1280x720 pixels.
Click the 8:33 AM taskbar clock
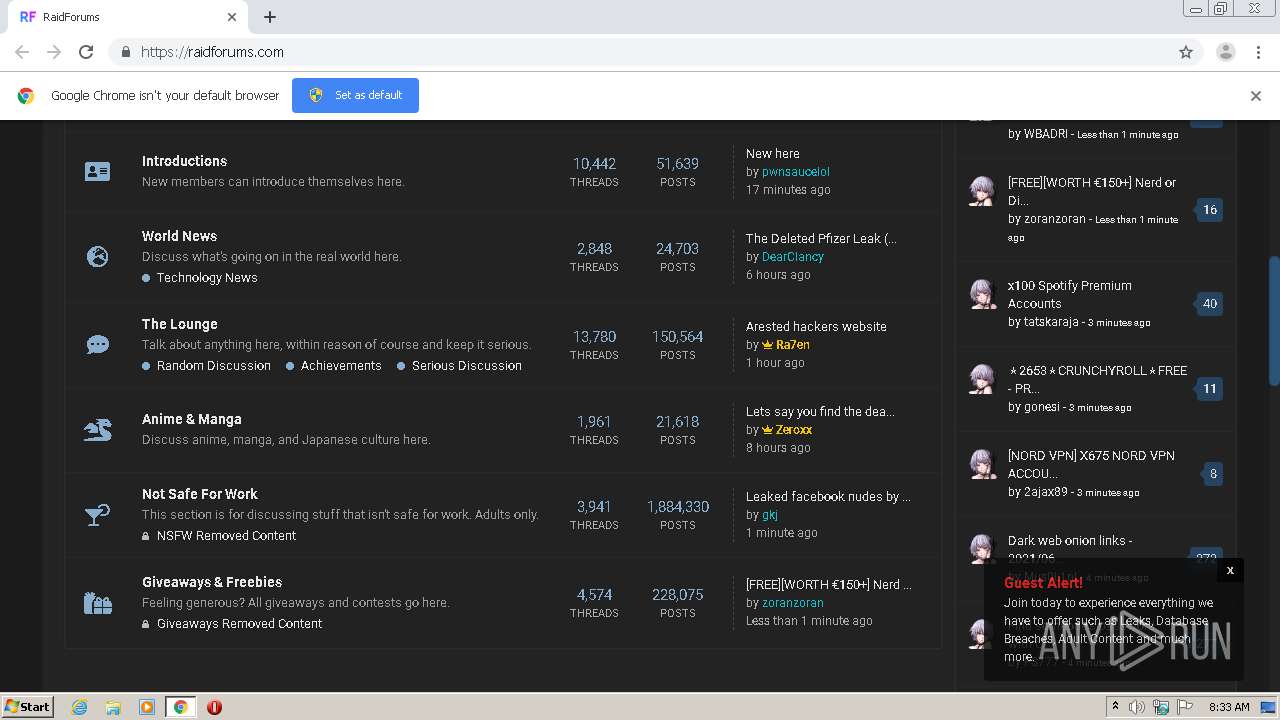tap(1229, 707)
